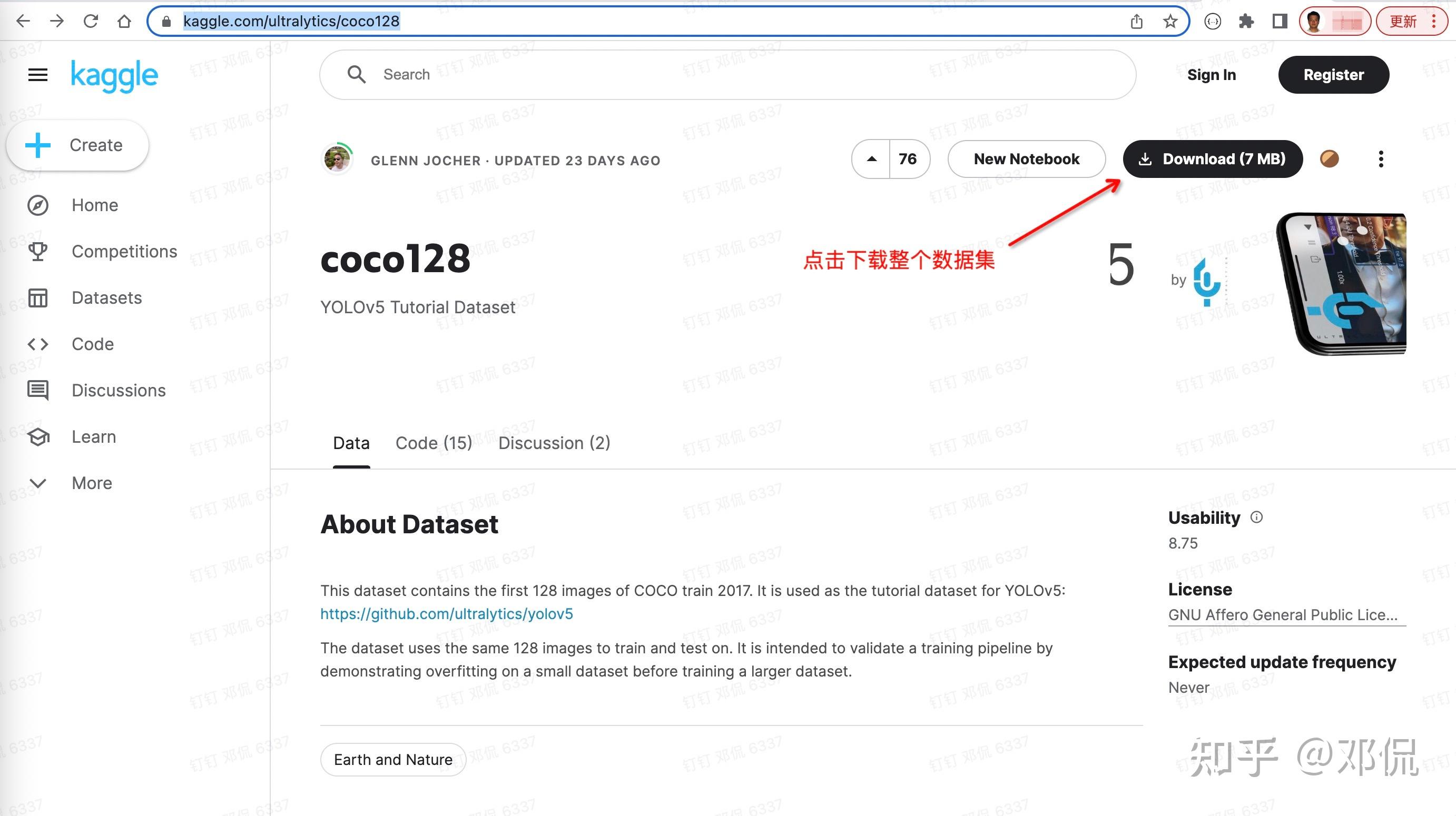Click 'YOLOv5 Tutorial Dataset' subtitle

[418, 307]
